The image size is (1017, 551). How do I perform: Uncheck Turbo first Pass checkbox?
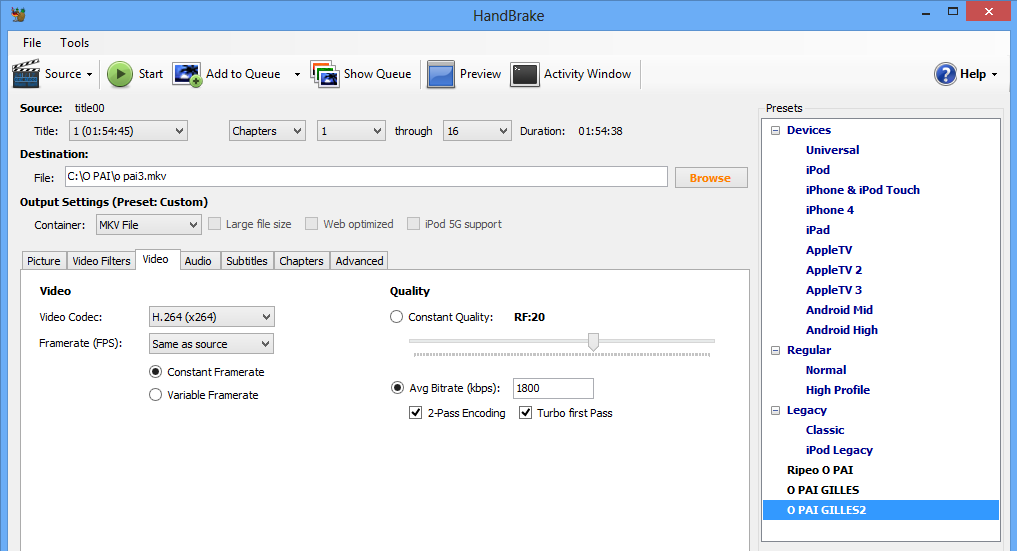tap(525, 413)
